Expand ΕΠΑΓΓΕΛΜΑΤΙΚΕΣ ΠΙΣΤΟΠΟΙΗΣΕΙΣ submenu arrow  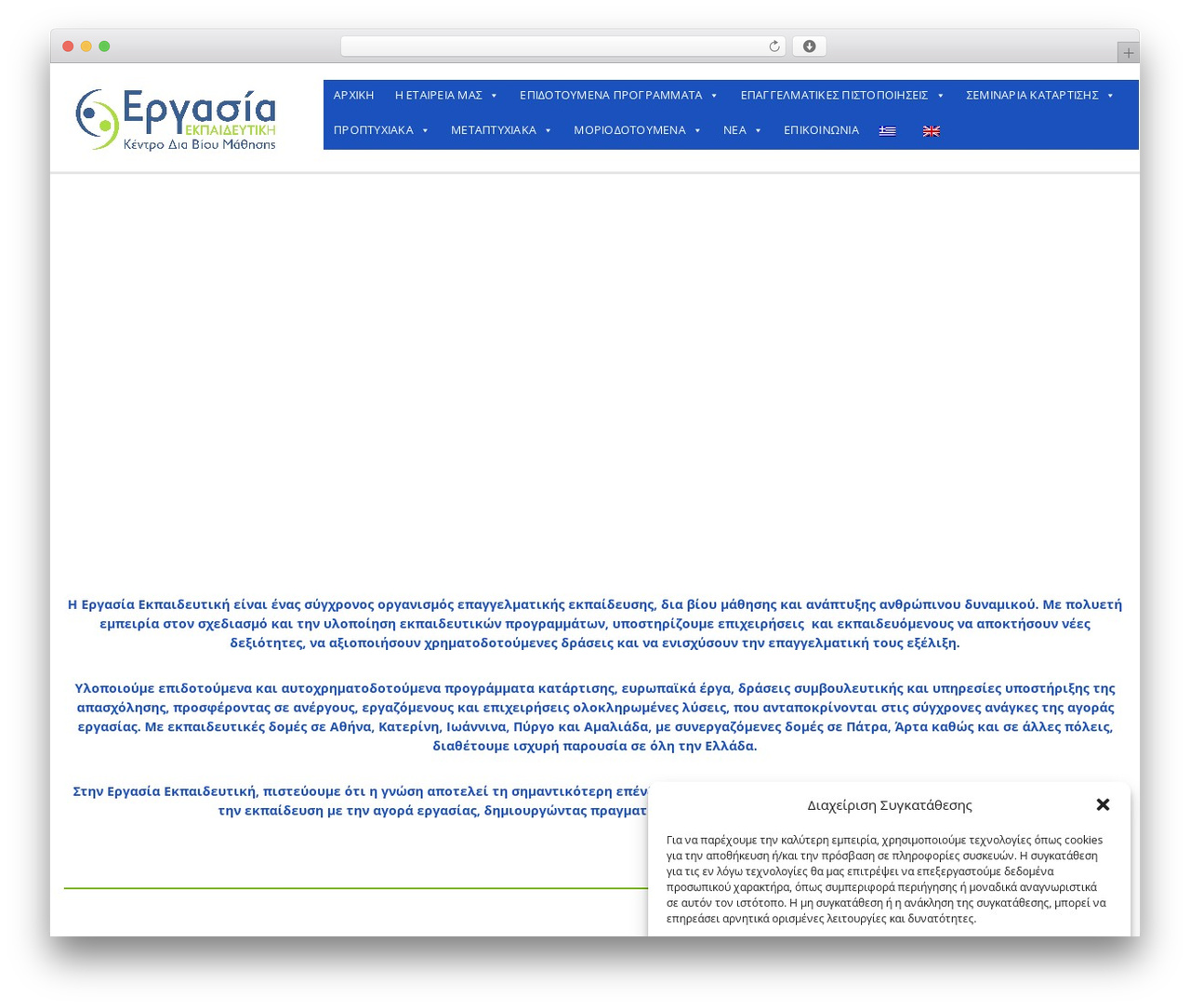(940, 96)
